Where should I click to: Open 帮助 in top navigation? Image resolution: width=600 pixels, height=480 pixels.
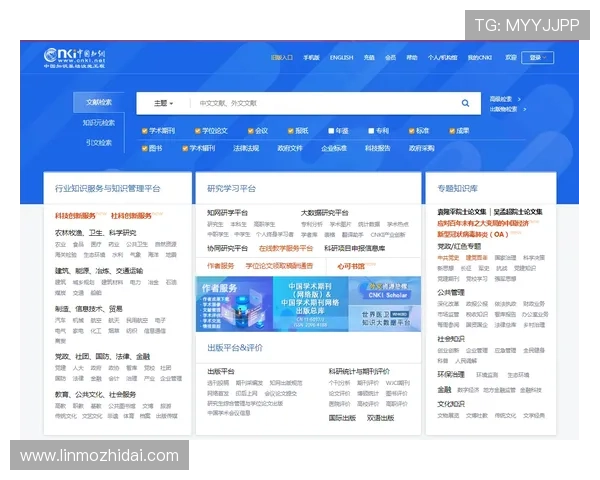tap(412, 57)
